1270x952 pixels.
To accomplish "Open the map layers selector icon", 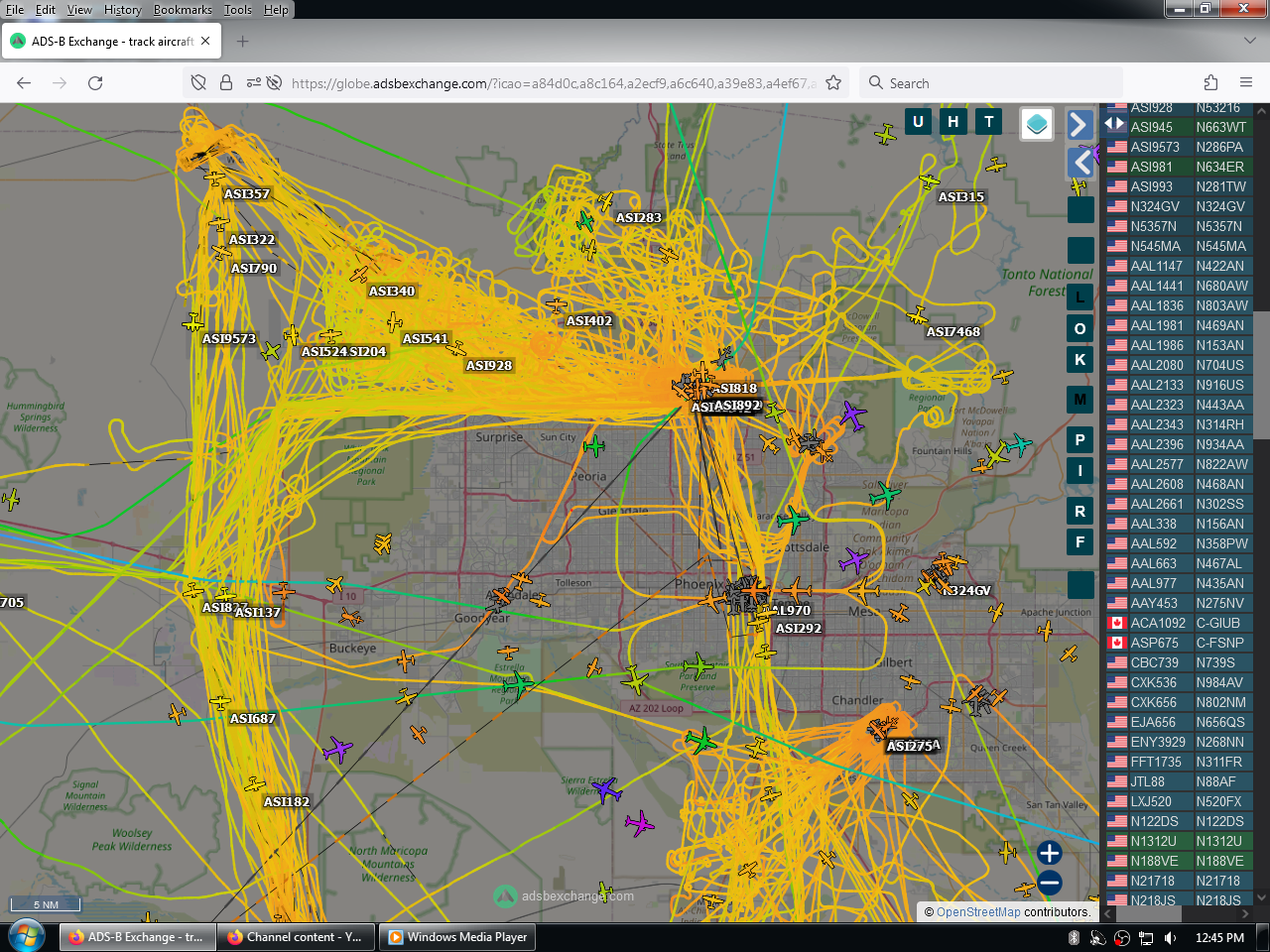I will pos(1037,124).
